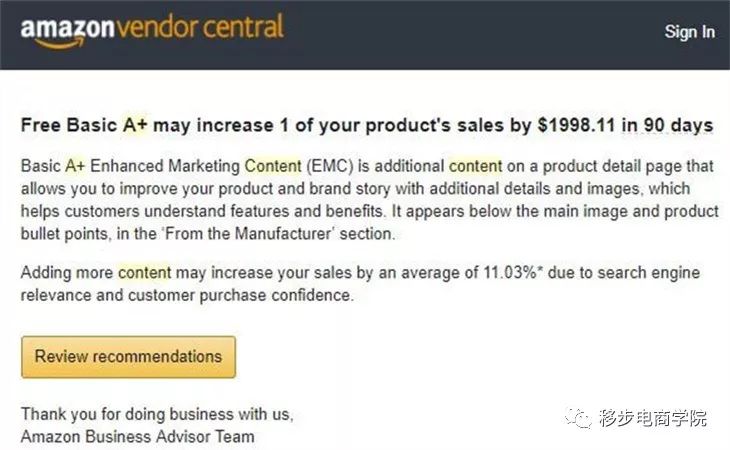This screenshot has width=730, height=450.
Task: Click the orange "vendor central" logo text
Action: (x=200, y=27)
